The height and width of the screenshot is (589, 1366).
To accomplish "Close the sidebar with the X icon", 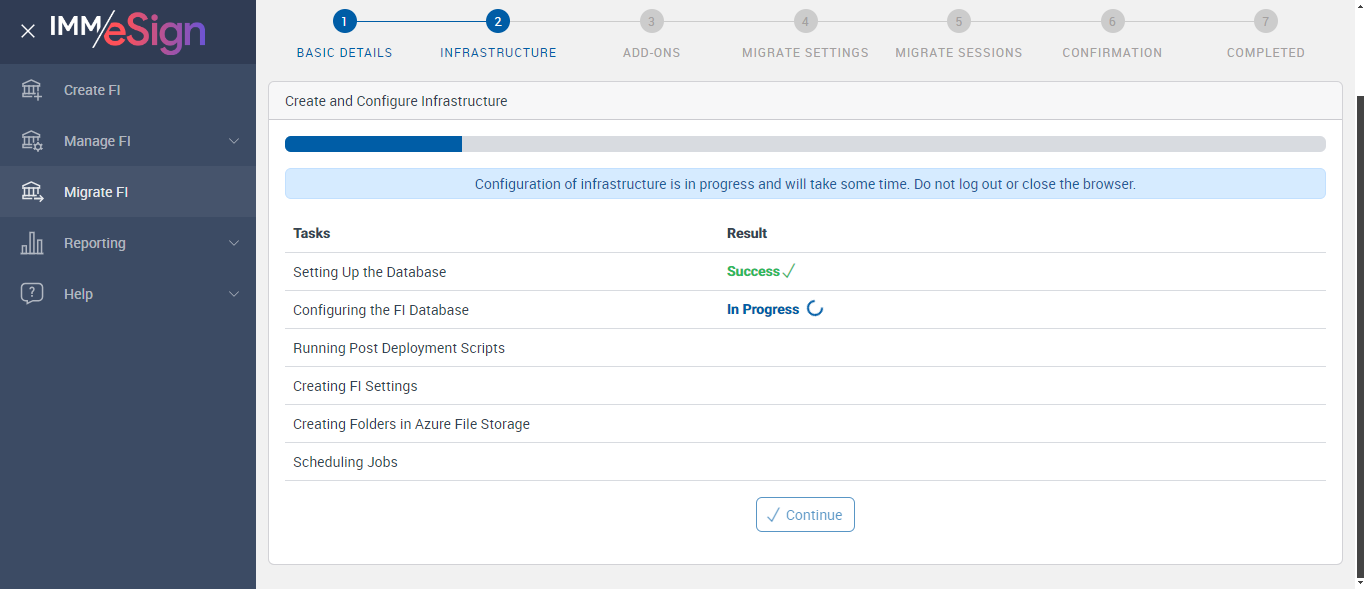I will tap(28, 31).
